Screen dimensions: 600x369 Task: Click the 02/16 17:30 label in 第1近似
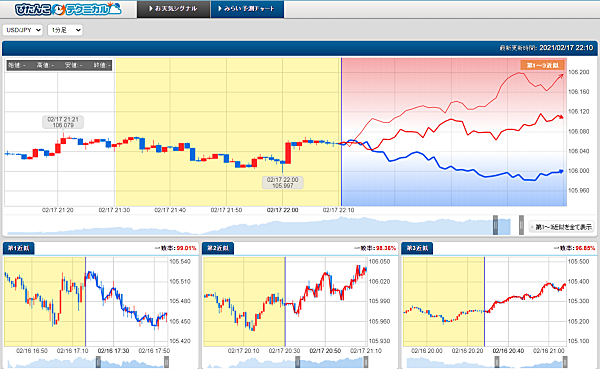(x=113, y=351)
